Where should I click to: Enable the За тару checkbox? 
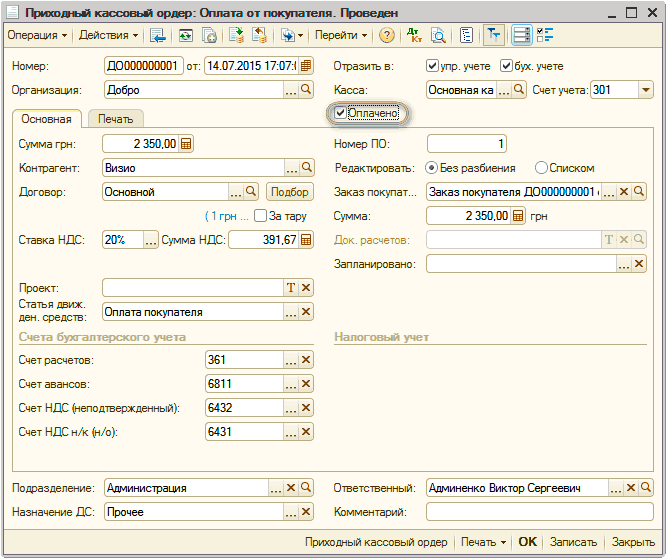point(261,216)
